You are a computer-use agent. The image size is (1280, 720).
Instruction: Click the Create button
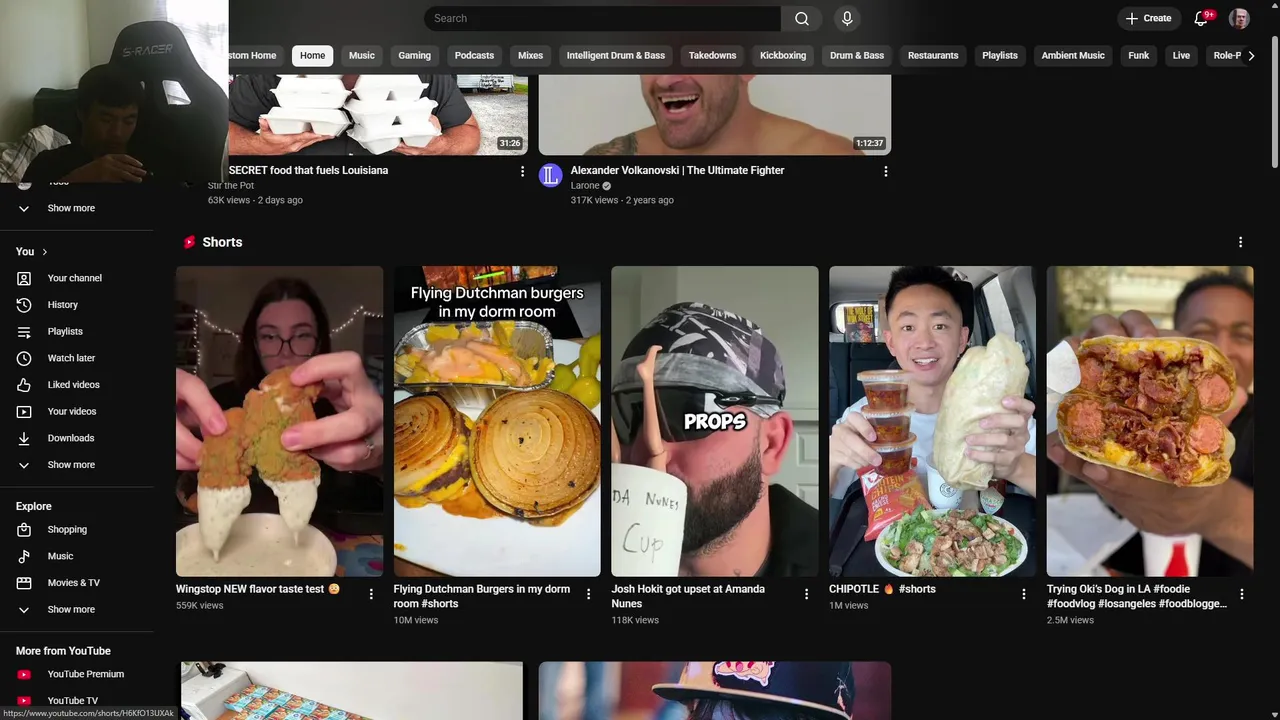[1148, 18]
